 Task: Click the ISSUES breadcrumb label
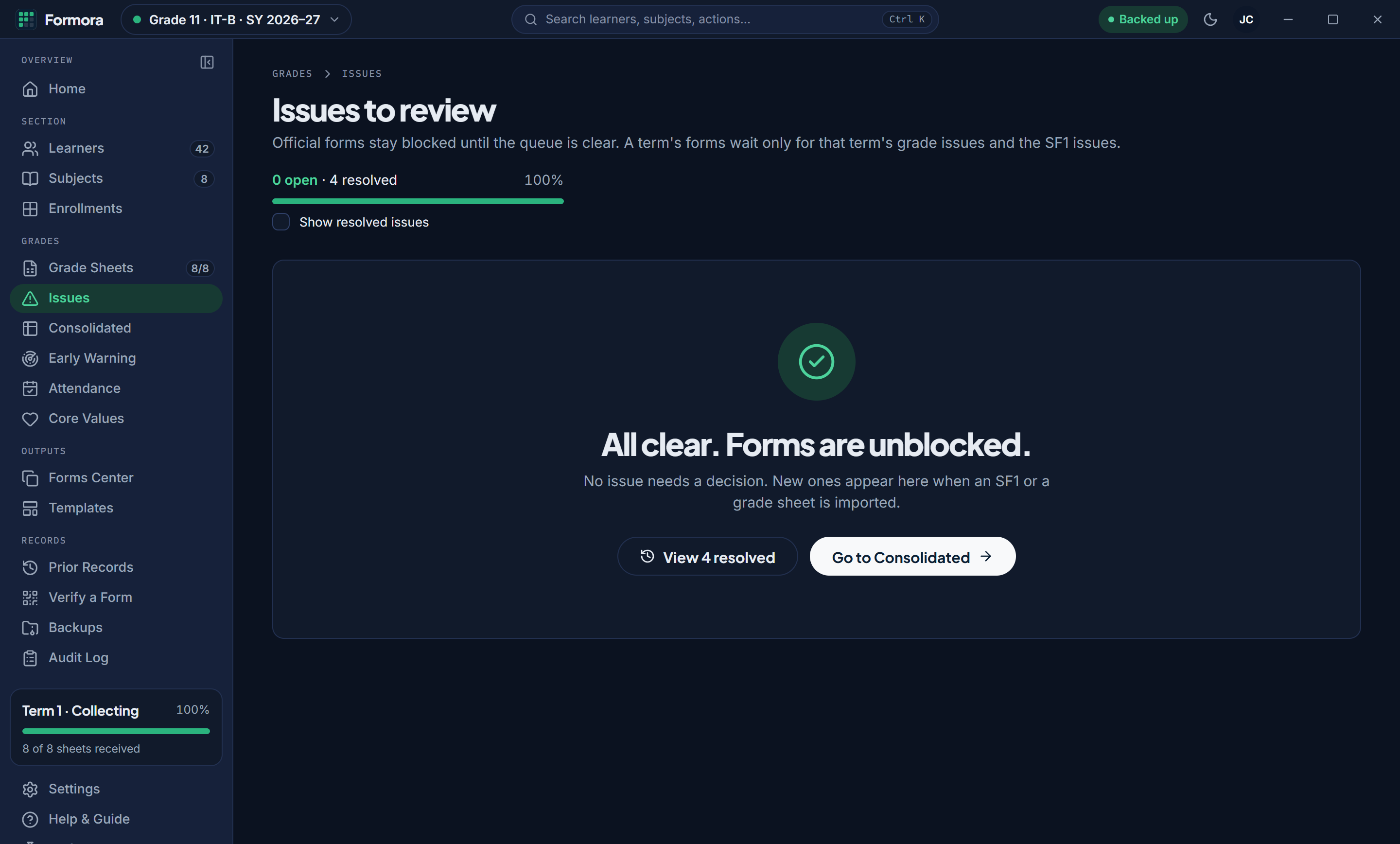[362, 73]
